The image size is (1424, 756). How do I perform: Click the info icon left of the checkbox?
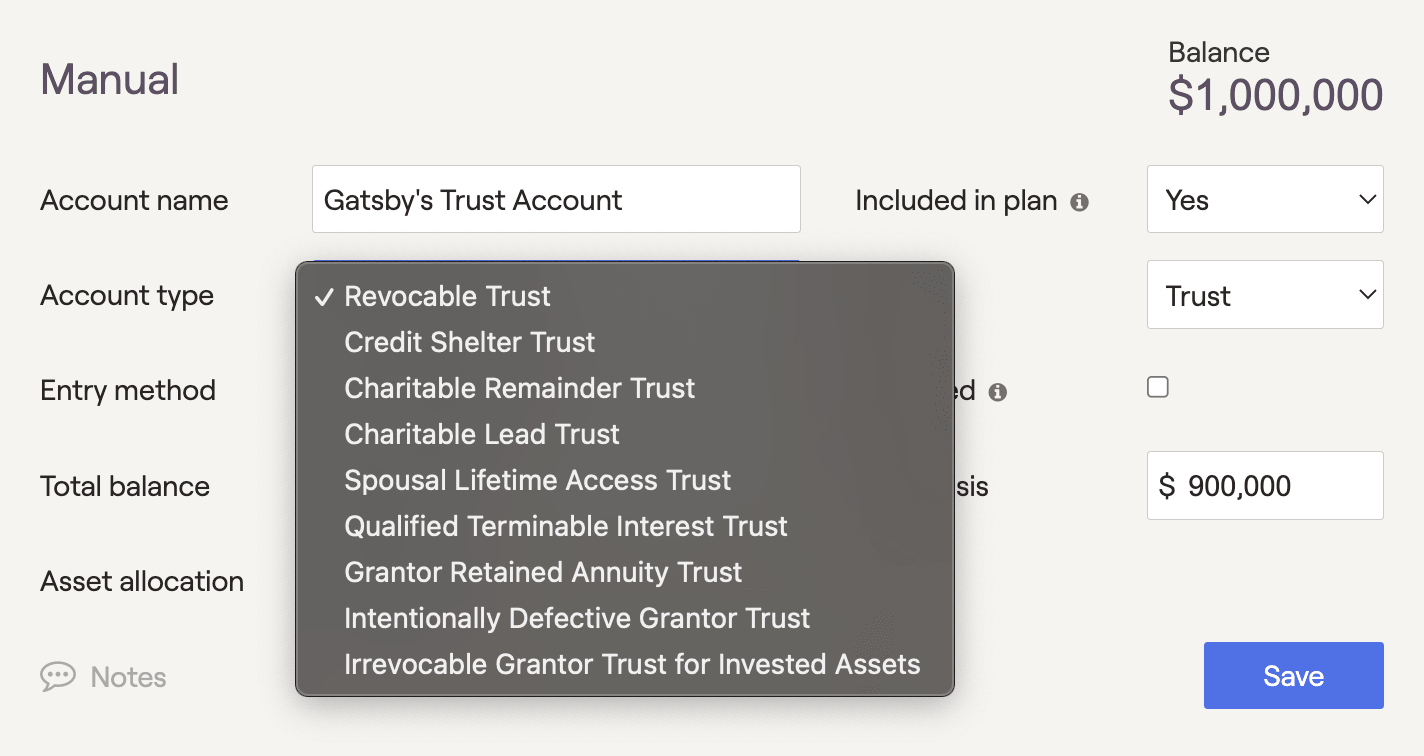pos(997,392)
